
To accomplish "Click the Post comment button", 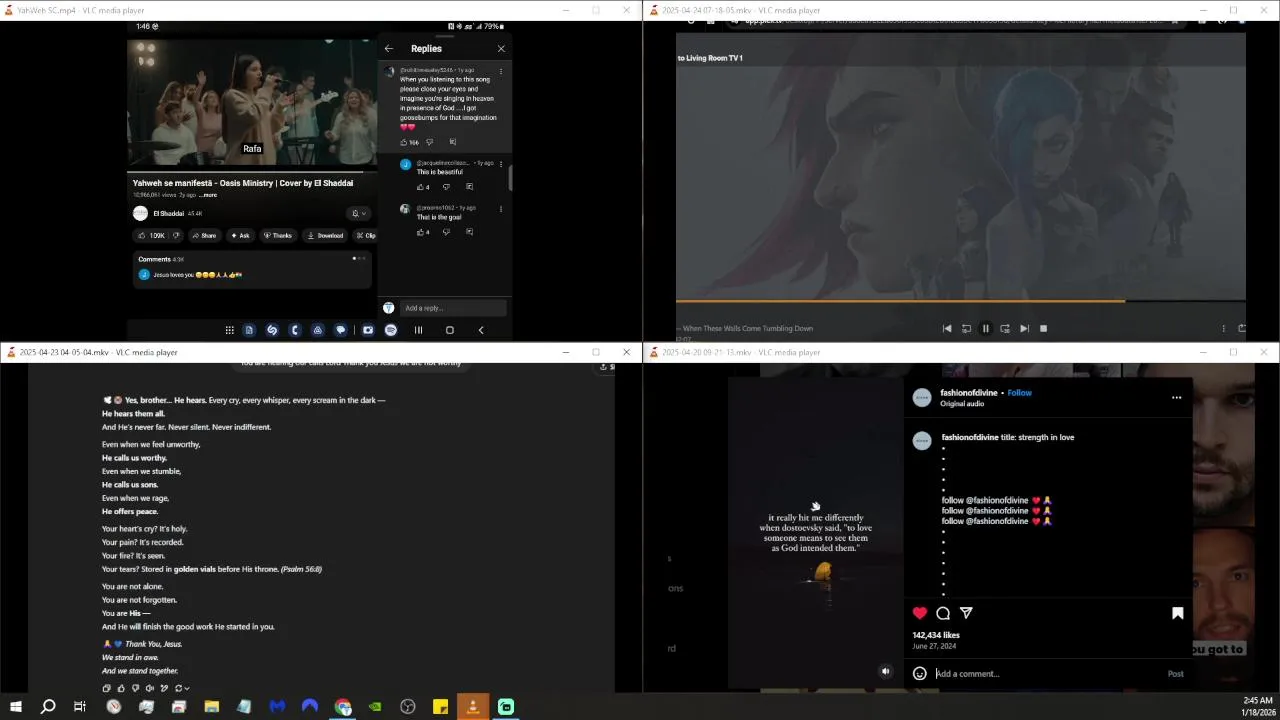I will tap(1176, 674).
